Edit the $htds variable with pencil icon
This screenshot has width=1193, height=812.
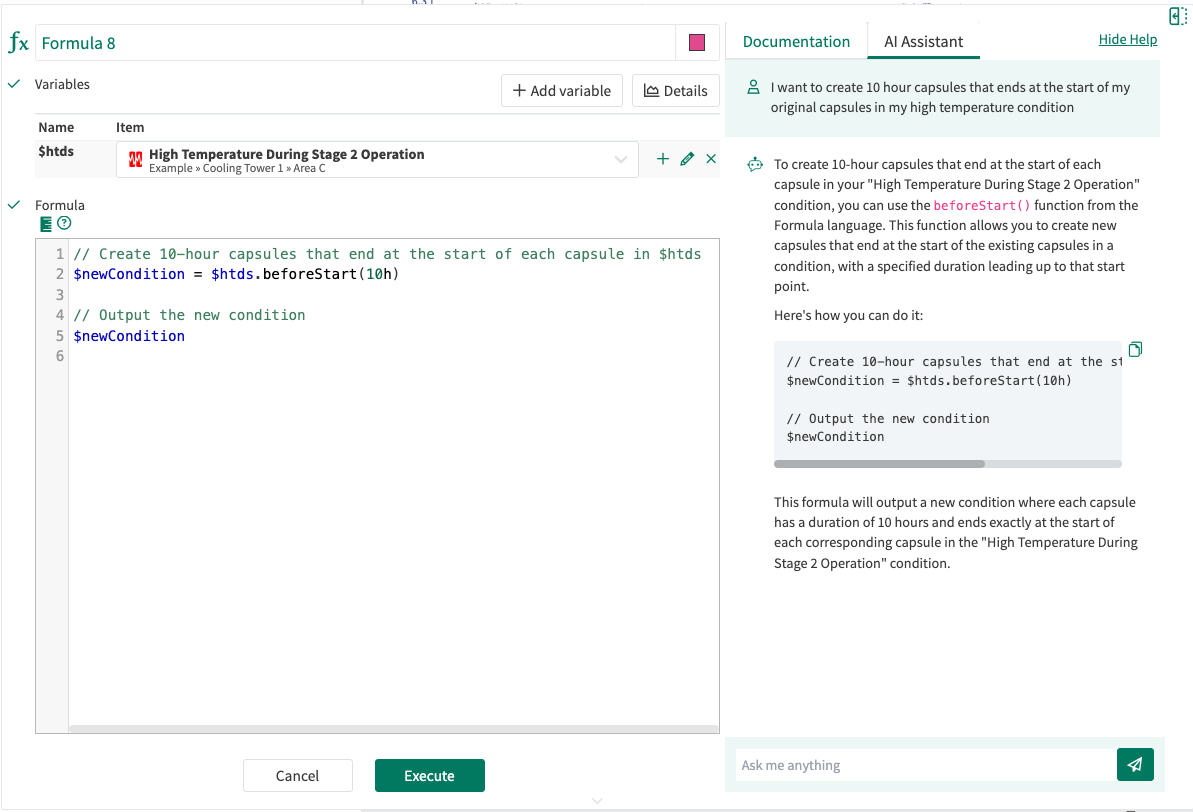pyautogui.click(x=687, y=159)
